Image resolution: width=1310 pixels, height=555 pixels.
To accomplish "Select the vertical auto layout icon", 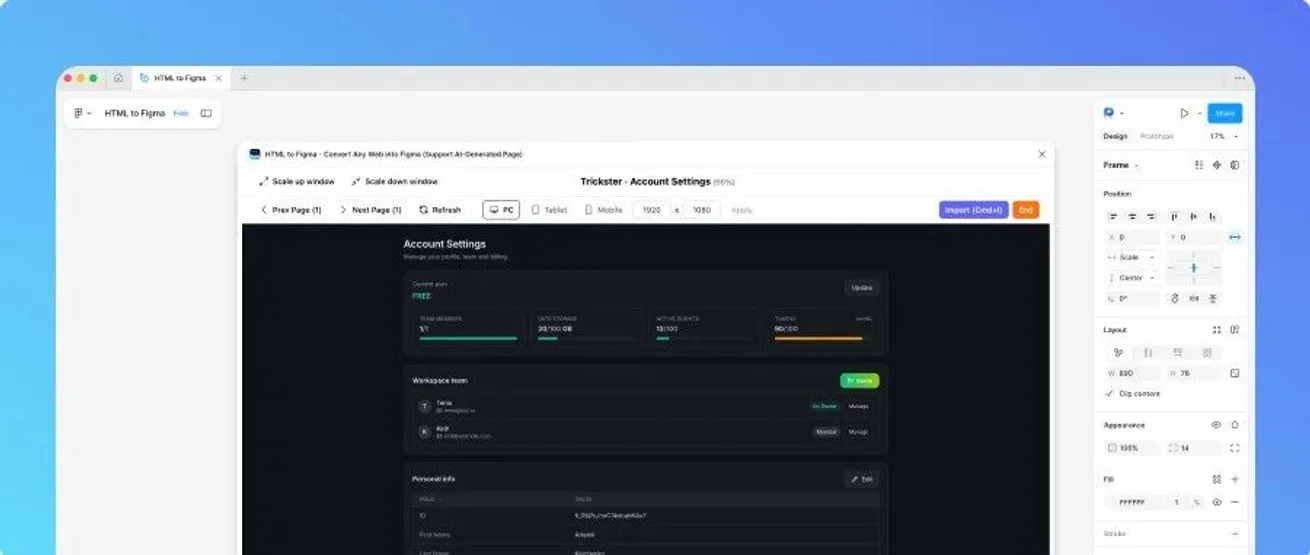I will (x=1148, y=353).
